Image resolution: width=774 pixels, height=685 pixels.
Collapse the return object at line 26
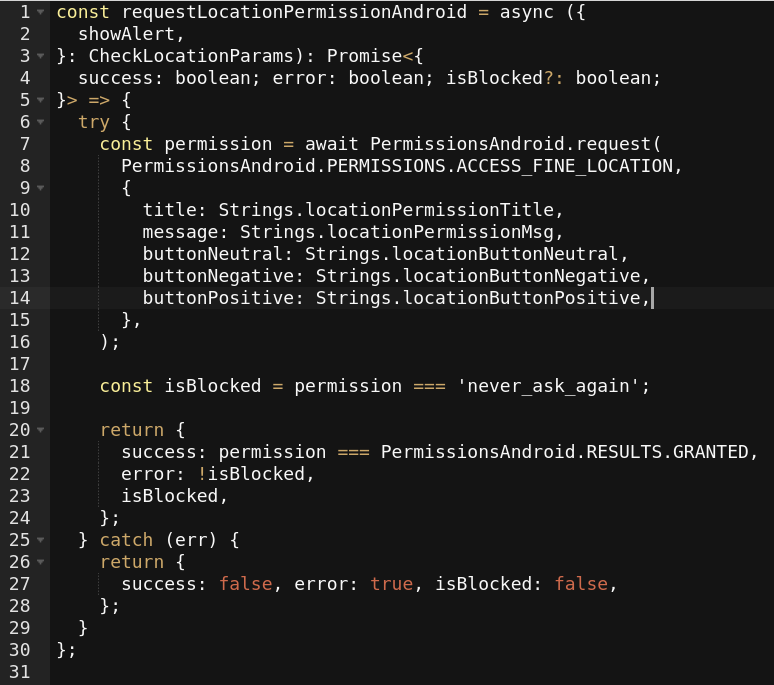(x=40, y=562)
